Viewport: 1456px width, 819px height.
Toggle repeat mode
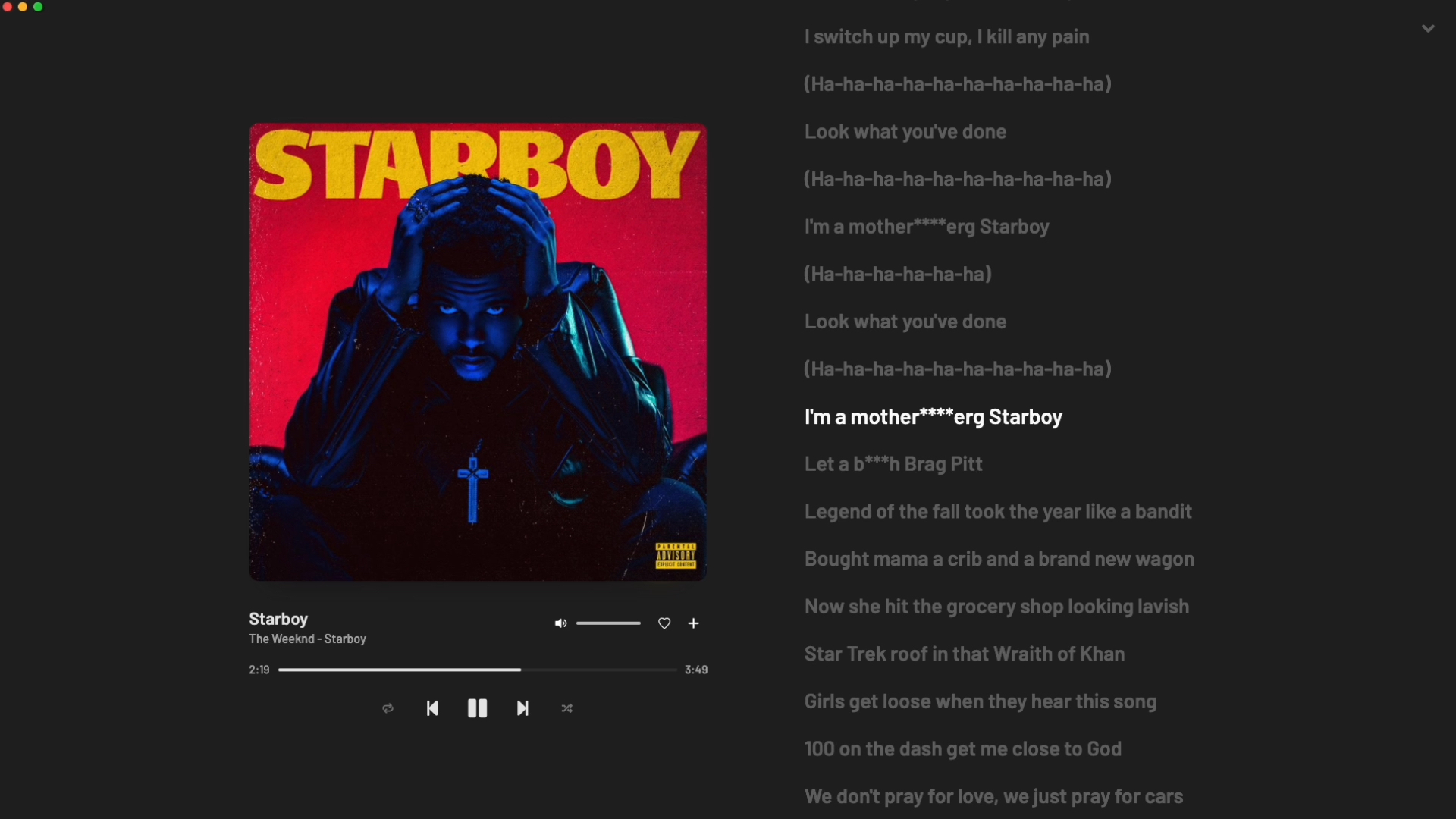click(388, 708)
